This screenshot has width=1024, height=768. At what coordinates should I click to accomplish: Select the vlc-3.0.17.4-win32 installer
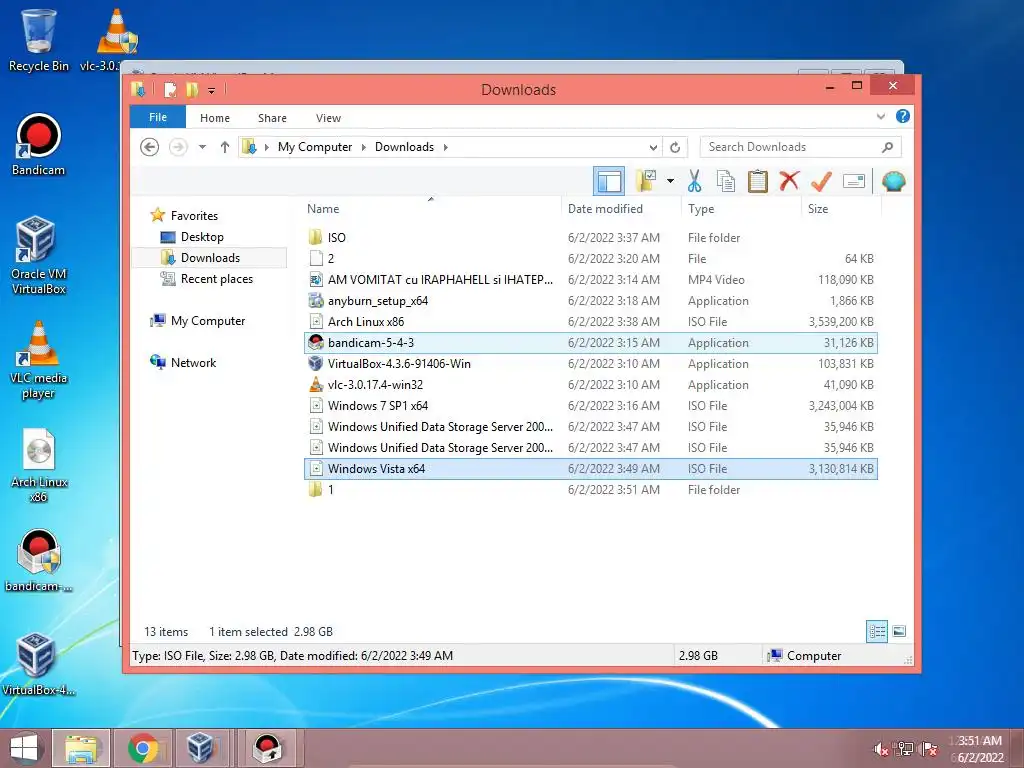click(590, 385)
